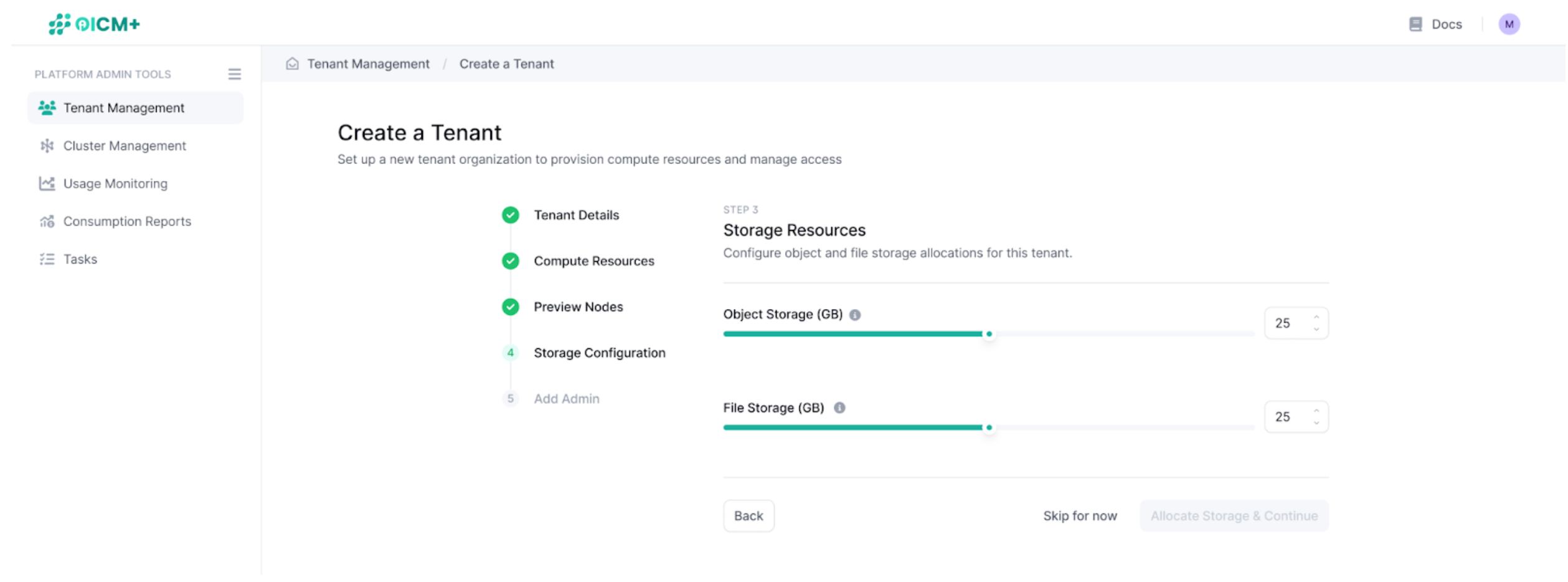View the File Storage info icon
Image resolution: width=1568 pixels, height=582 pixels.
839,408
